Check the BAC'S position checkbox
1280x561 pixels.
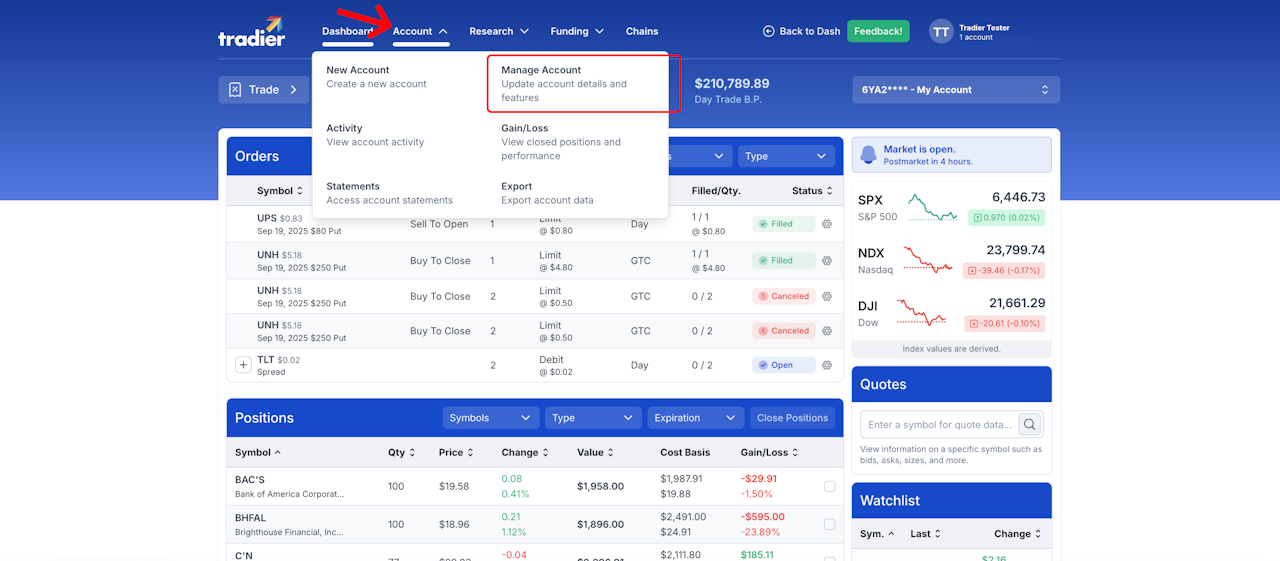click(829, 486)
